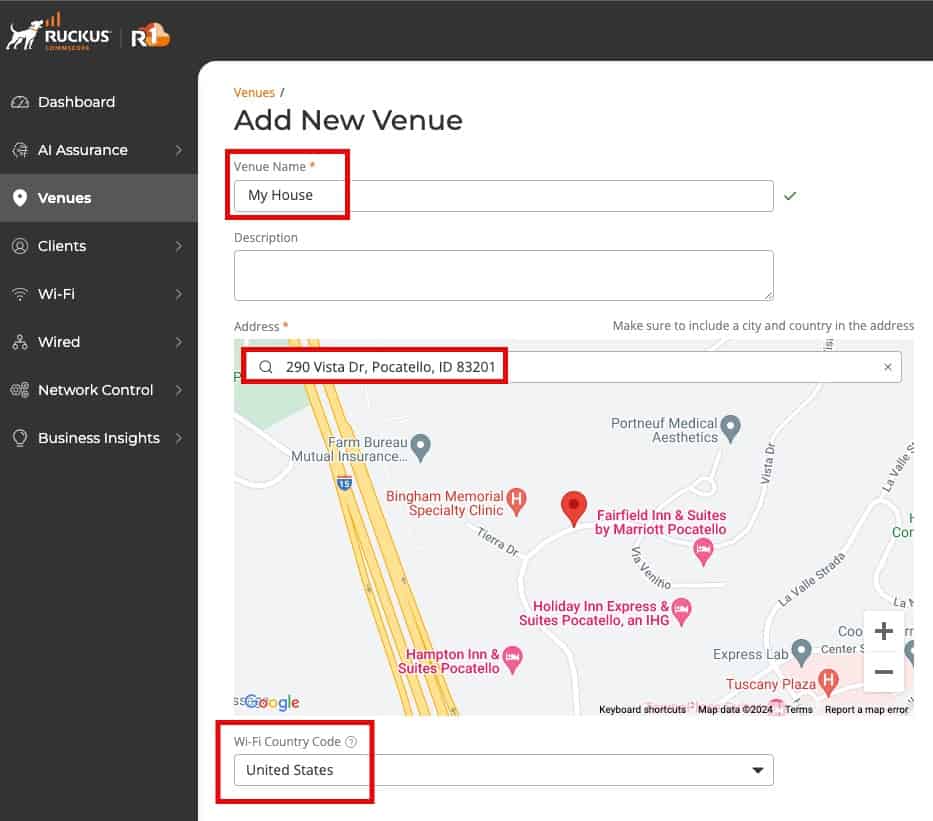Screen dimensions: 933x821
Task: Click the R1 cloud logo
Action: [150, 36]
